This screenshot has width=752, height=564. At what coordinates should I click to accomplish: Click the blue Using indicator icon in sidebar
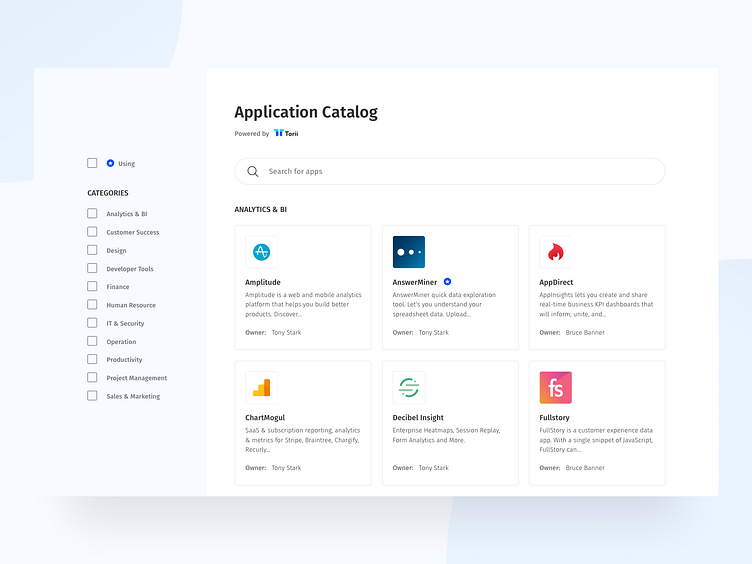click(x=110, y=163)
